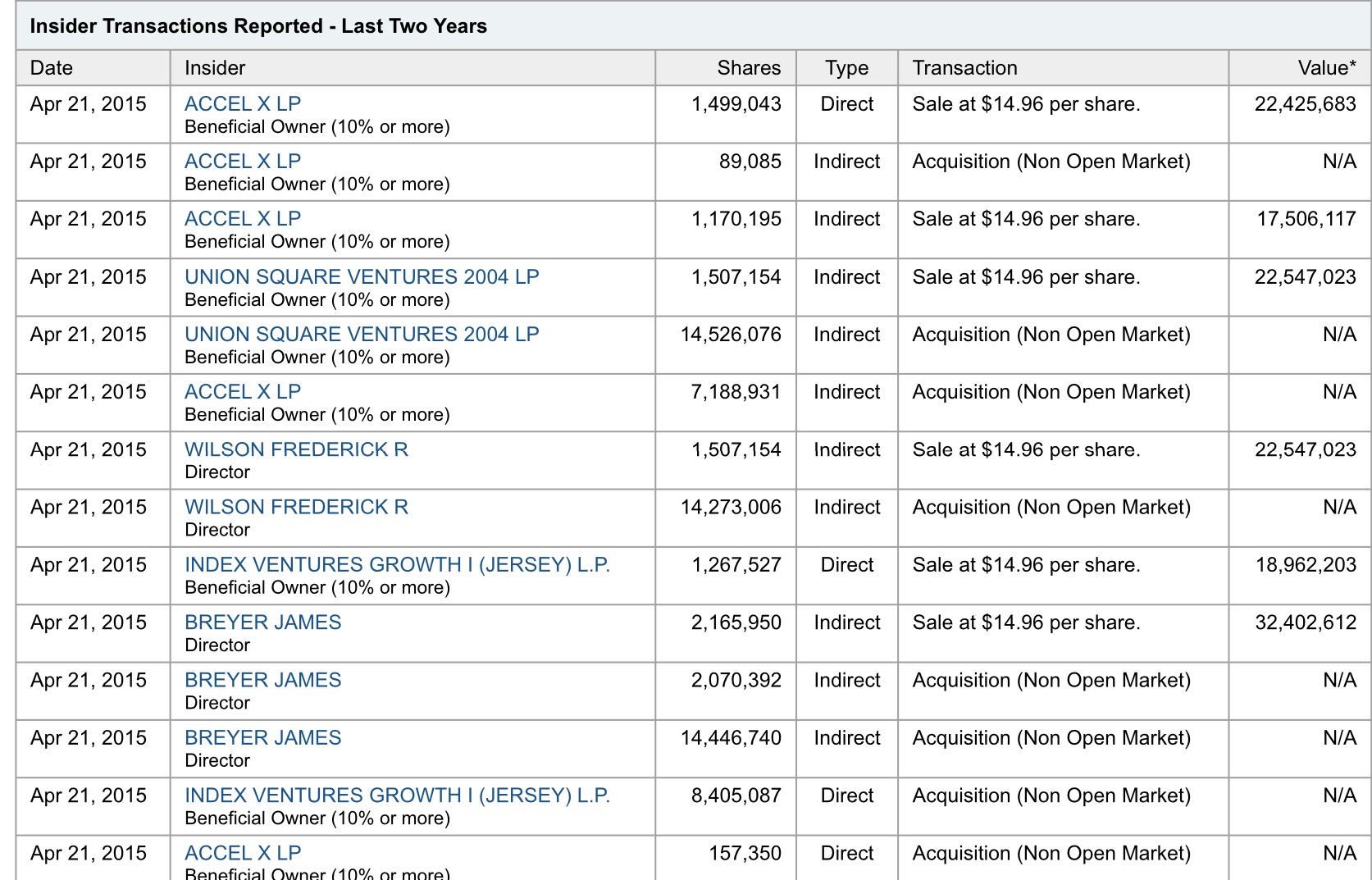Select share count 14,273,006
This screenshot has width=1372, height=880.
pos(731,507)
